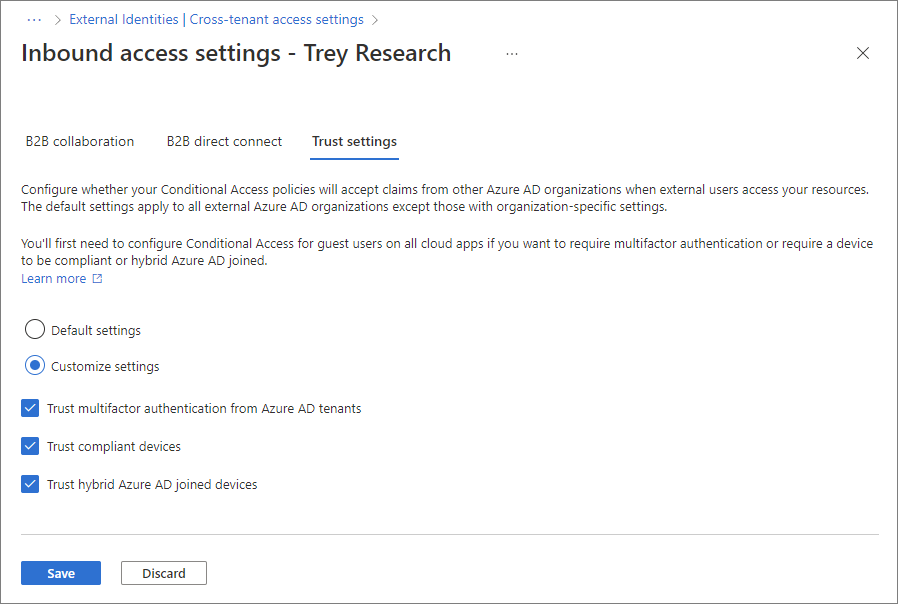Image resolution: width=898 pixels, height=604 pixels.
Task: Click the Discard button
Action: [163, 573]
